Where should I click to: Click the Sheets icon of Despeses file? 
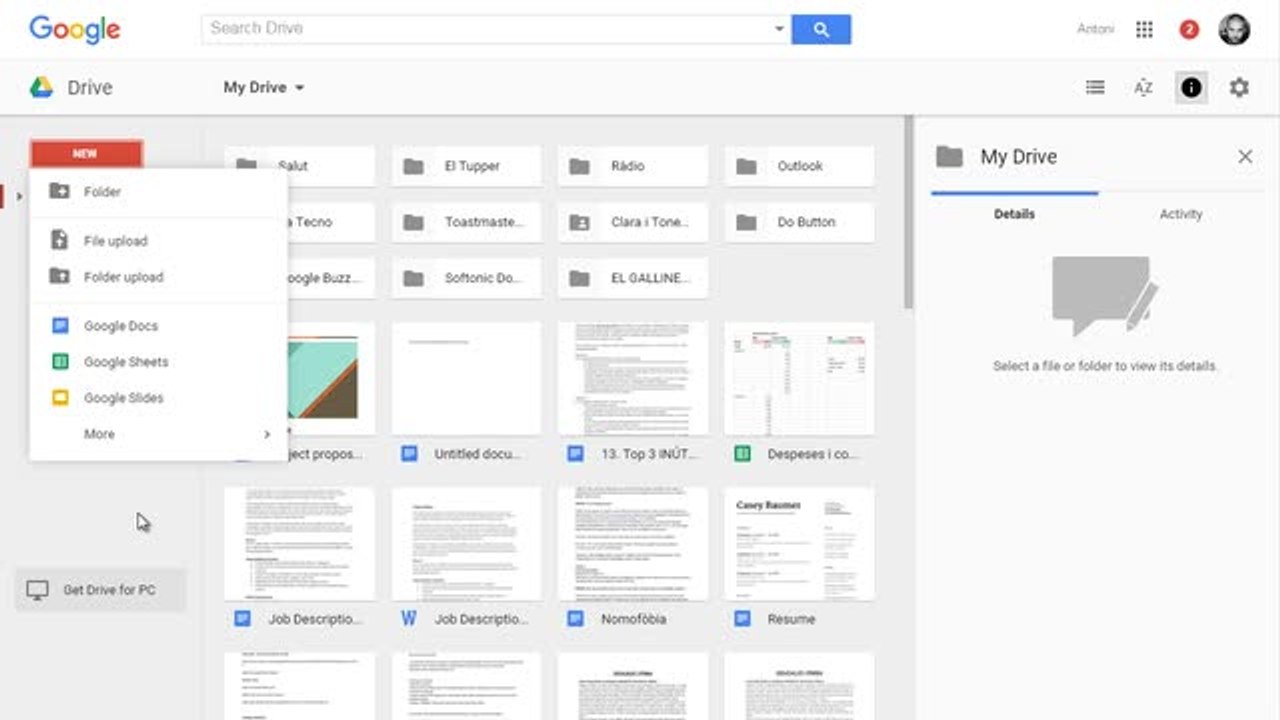click(742, 453)
